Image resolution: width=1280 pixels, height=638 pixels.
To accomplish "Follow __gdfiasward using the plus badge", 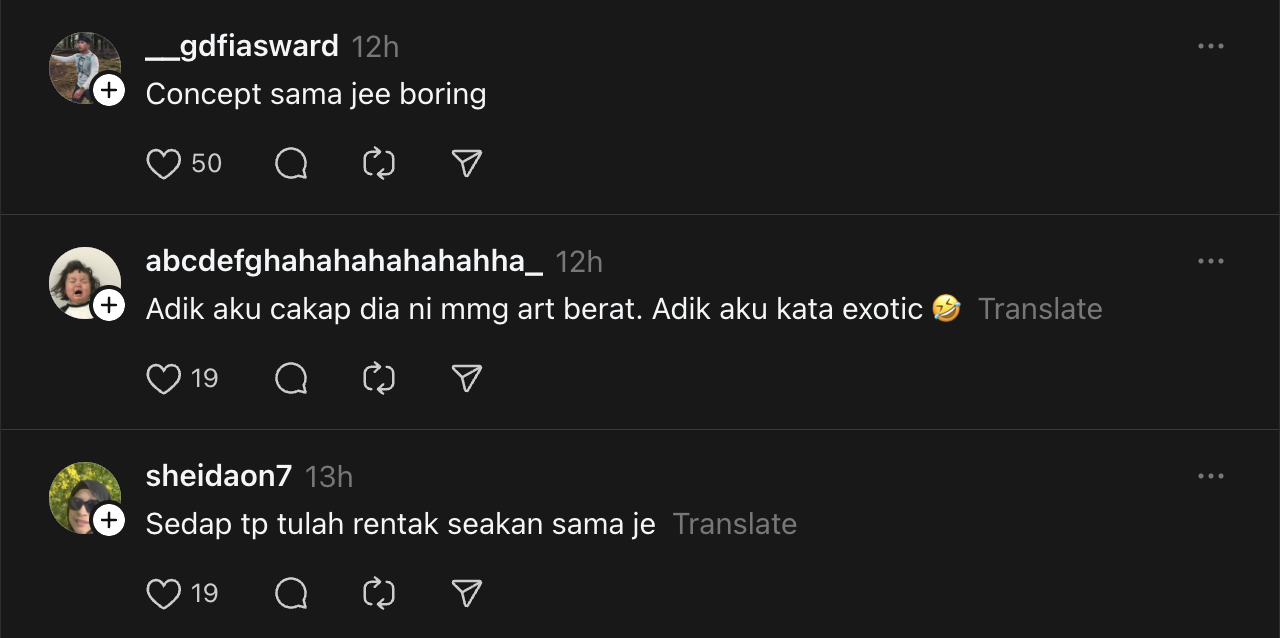I will pyautogui.click(x=109, y=91).
